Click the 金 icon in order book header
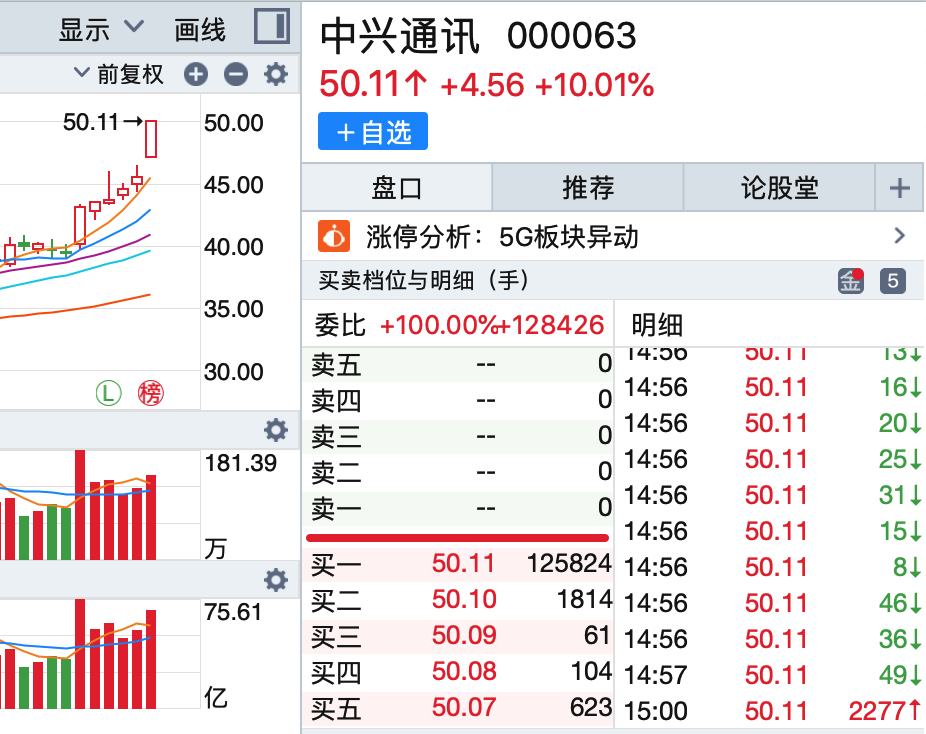The width and height of the screenshot is (926, 734). [850, 281]
